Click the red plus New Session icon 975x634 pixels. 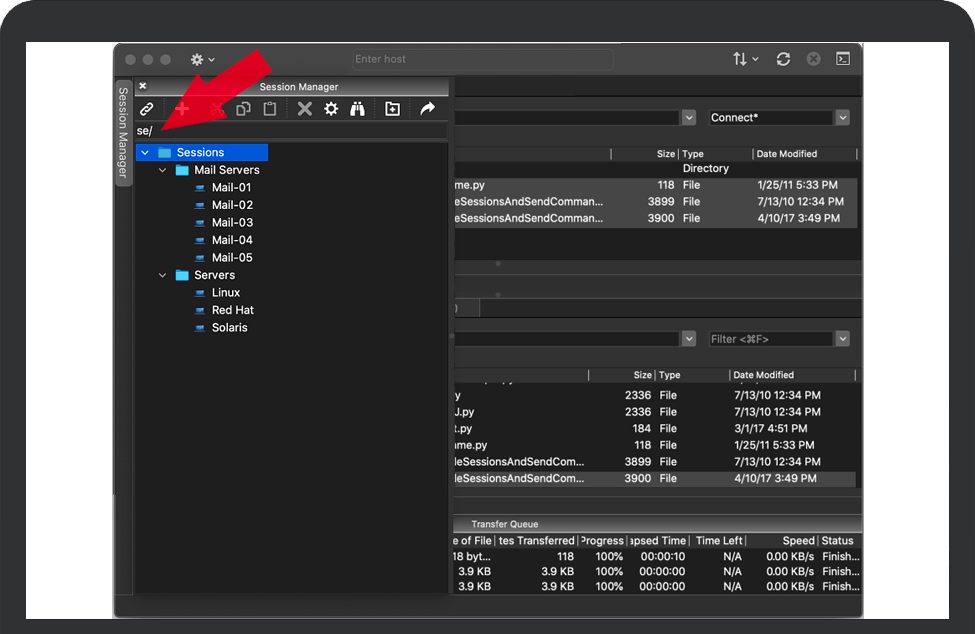(181, 109)
